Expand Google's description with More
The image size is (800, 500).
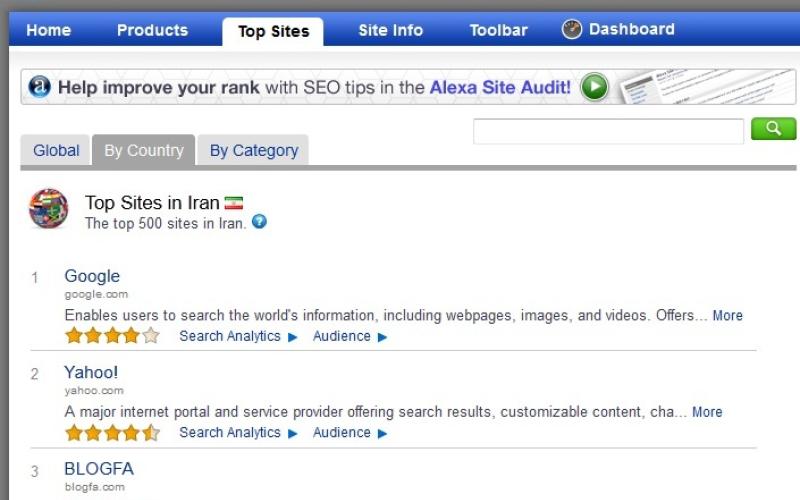point(727,315)
